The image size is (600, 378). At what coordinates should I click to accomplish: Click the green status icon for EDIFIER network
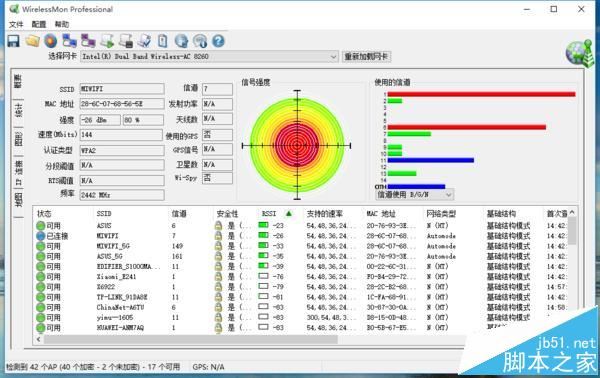tap(41, 267)
